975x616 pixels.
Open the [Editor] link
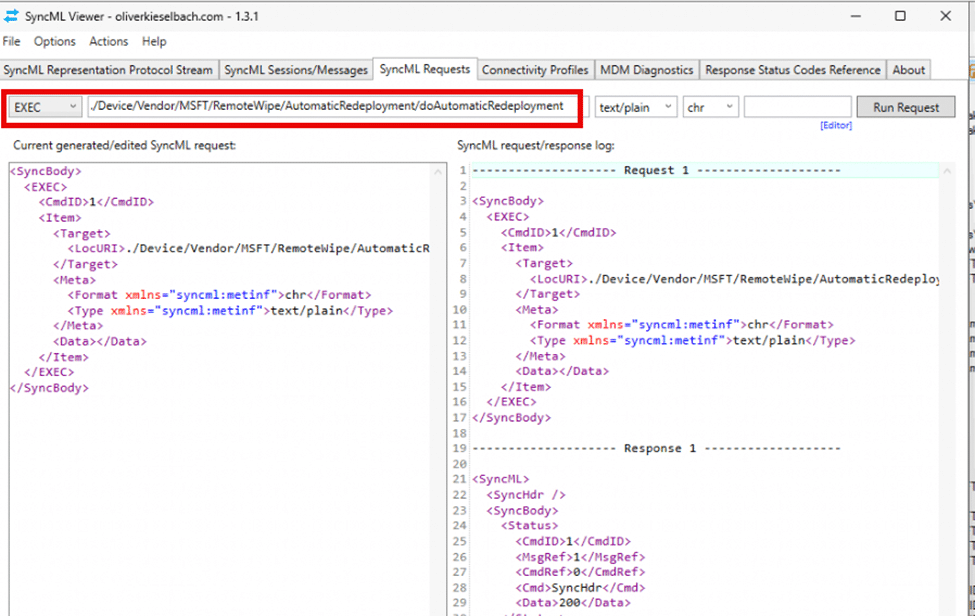pyautogui.click(x=836, y=126)
